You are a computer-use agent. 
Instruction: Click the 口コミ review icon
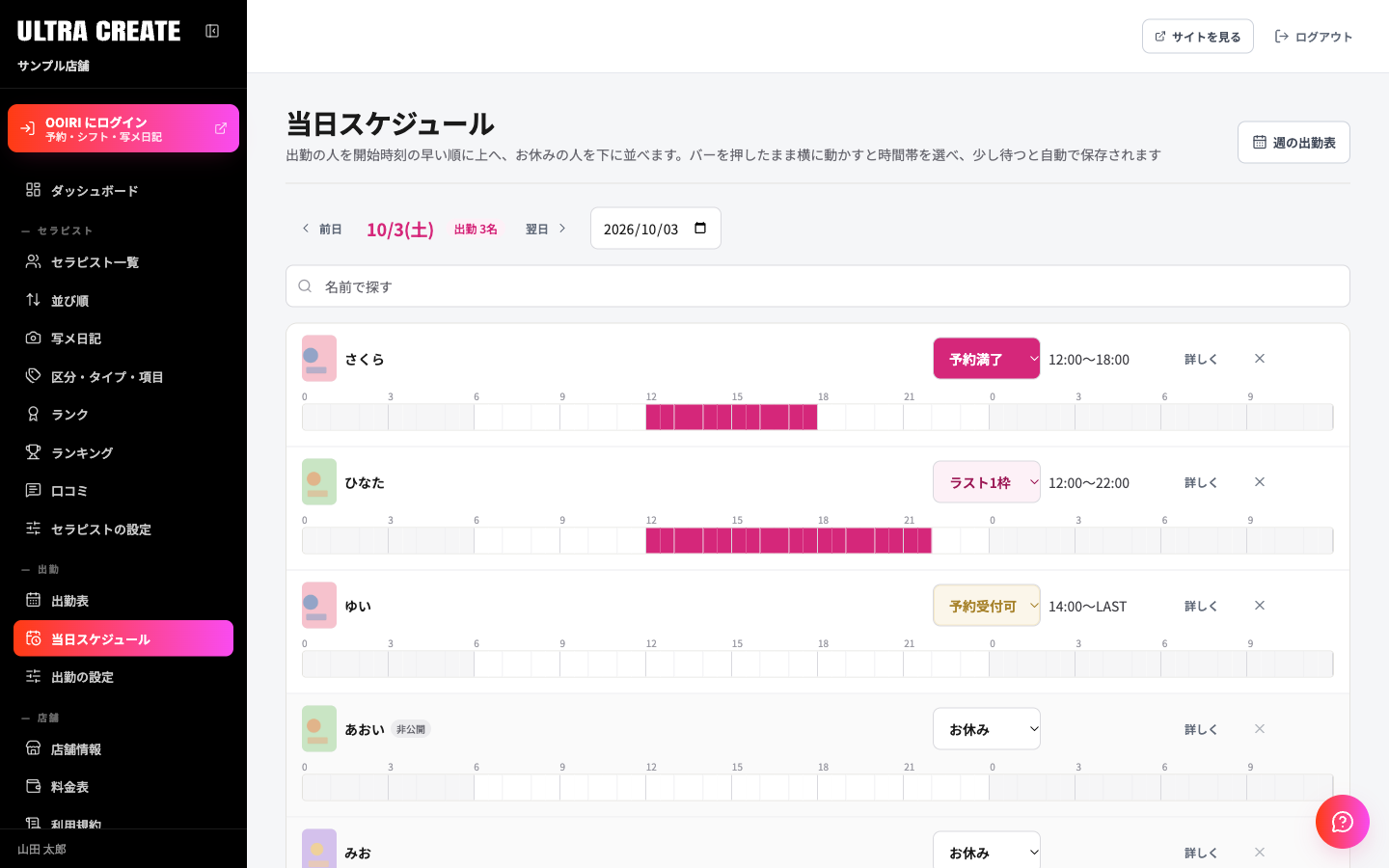point(33,490)
